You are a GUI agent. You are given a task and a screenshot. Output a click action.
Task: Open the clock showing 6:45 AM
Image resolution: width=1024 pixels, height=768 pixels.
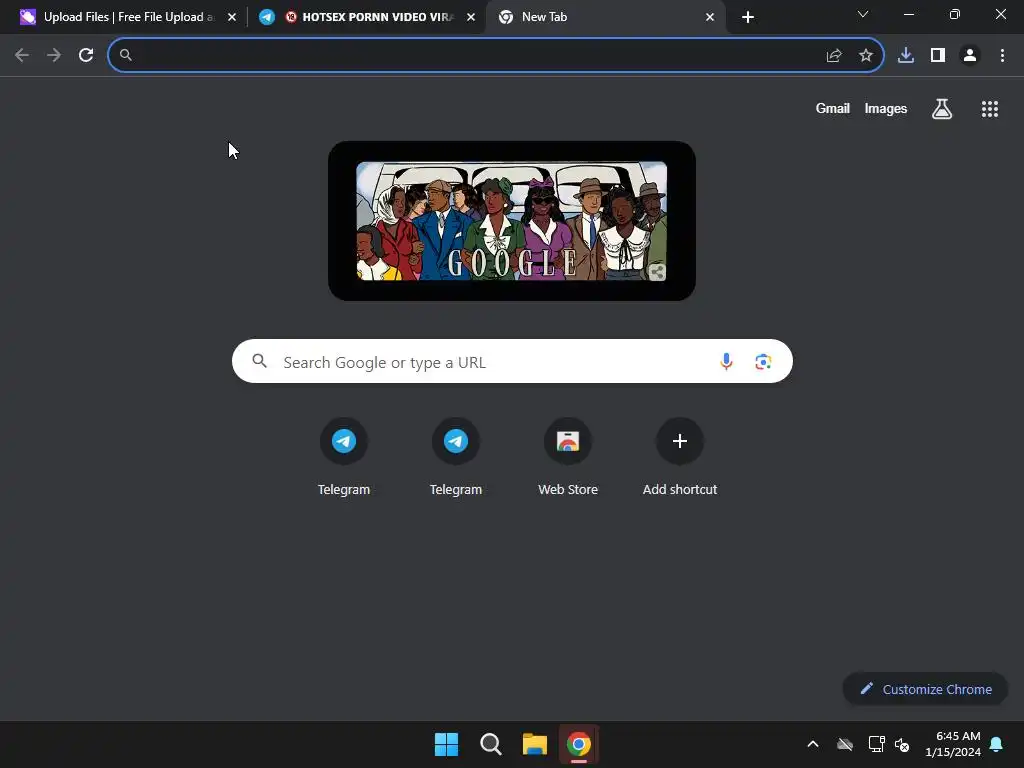tap(953, 744)
